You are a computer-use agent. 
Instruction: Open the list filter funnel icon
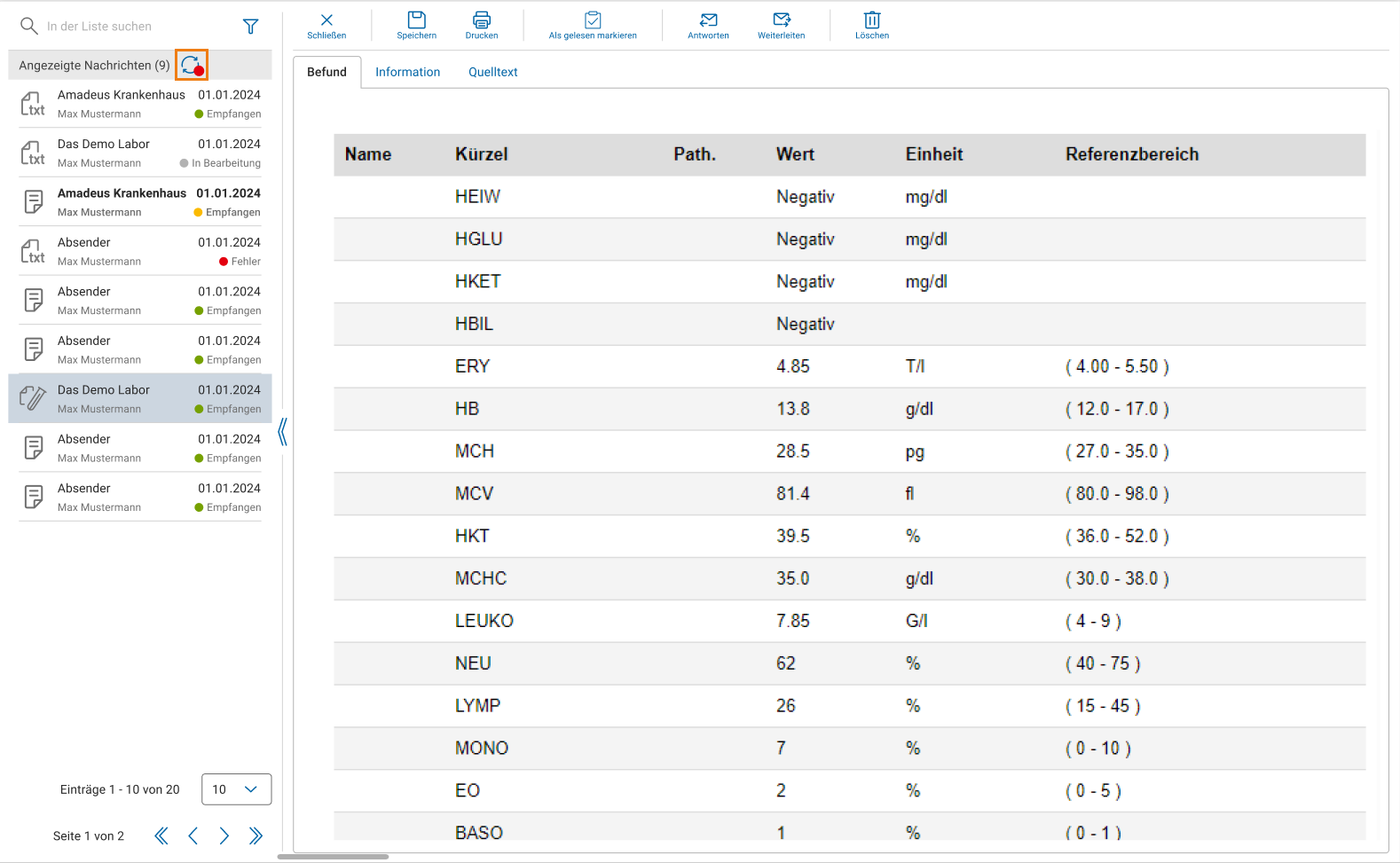[251, 27]
